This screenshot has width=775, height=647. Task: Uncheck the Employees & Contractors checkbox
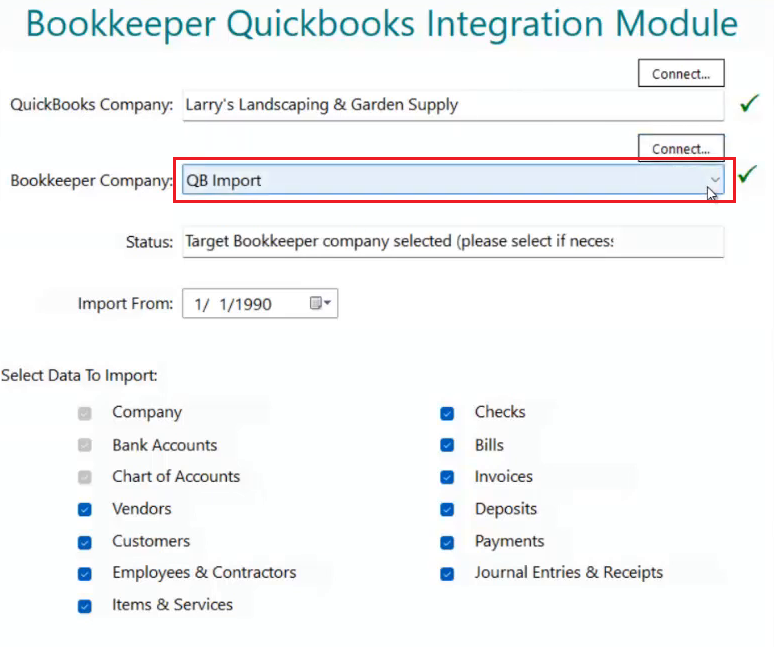85,574
